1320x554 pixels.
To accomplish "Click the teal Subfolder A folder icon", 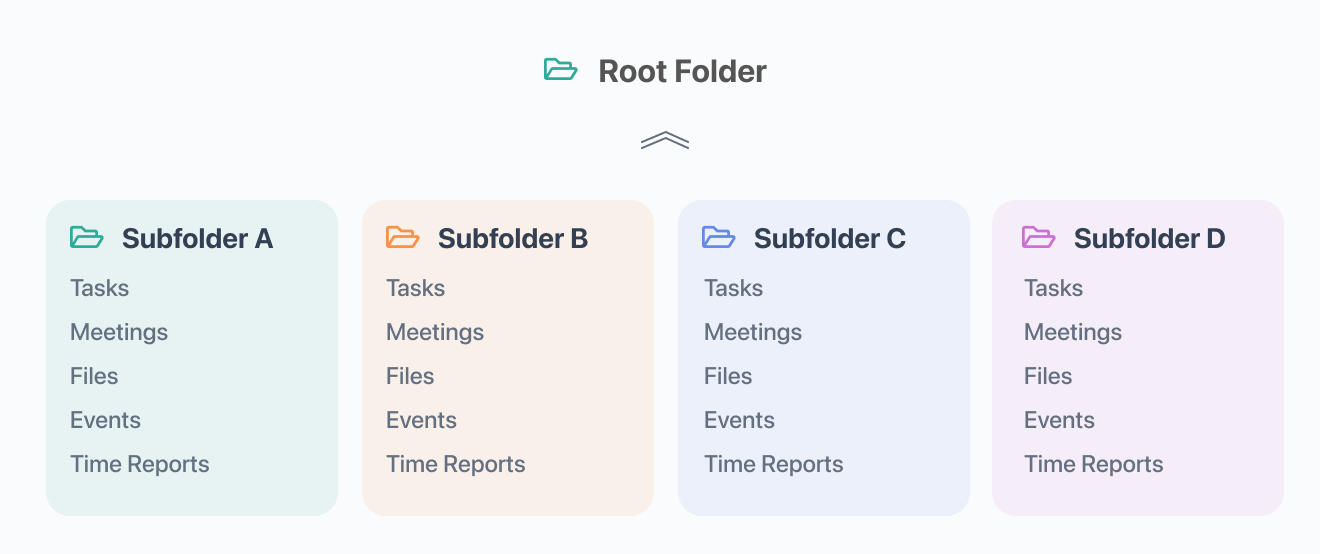I will coord(87,238).
